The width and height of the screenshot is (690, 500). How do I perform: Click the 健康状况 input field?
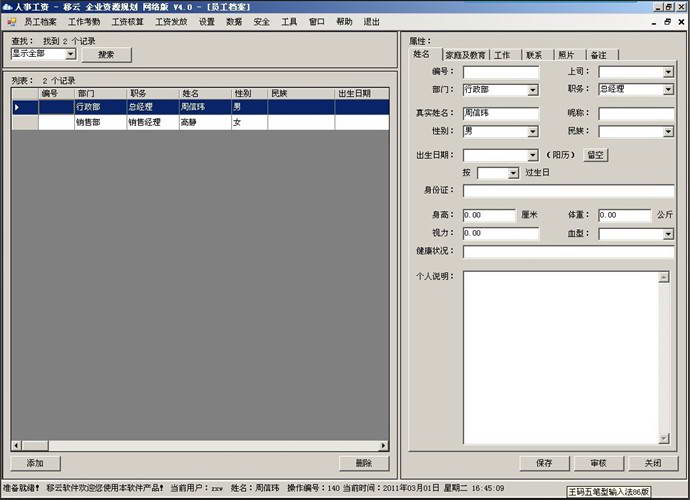(x=568, y=251)
